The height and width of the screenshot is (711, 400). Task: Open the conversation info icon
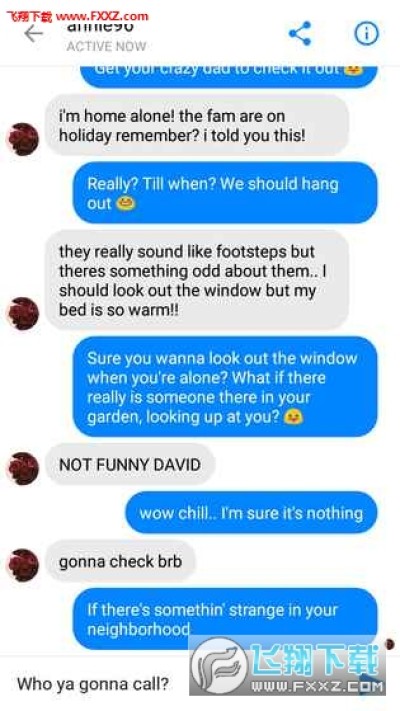(366, 34)
